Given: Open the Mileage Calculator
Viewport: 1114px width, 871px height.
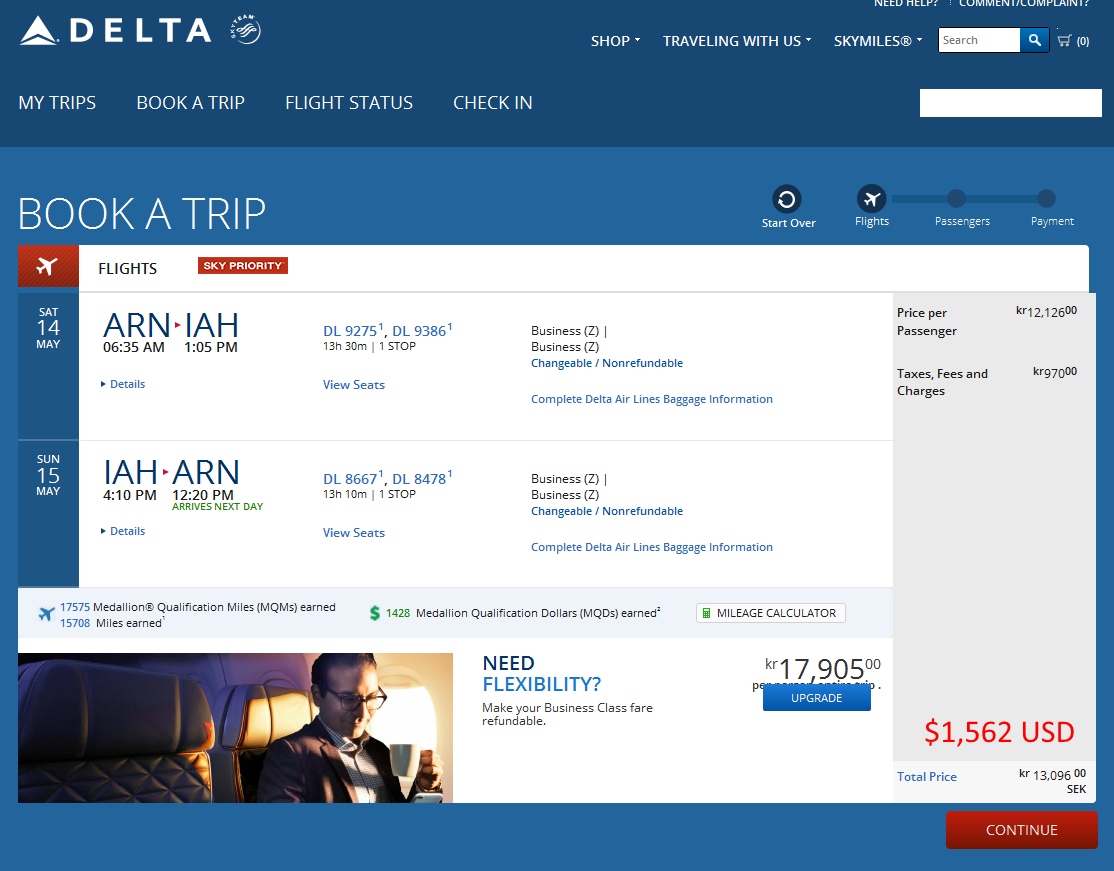Looking at the screenshot, I should 770,613.
